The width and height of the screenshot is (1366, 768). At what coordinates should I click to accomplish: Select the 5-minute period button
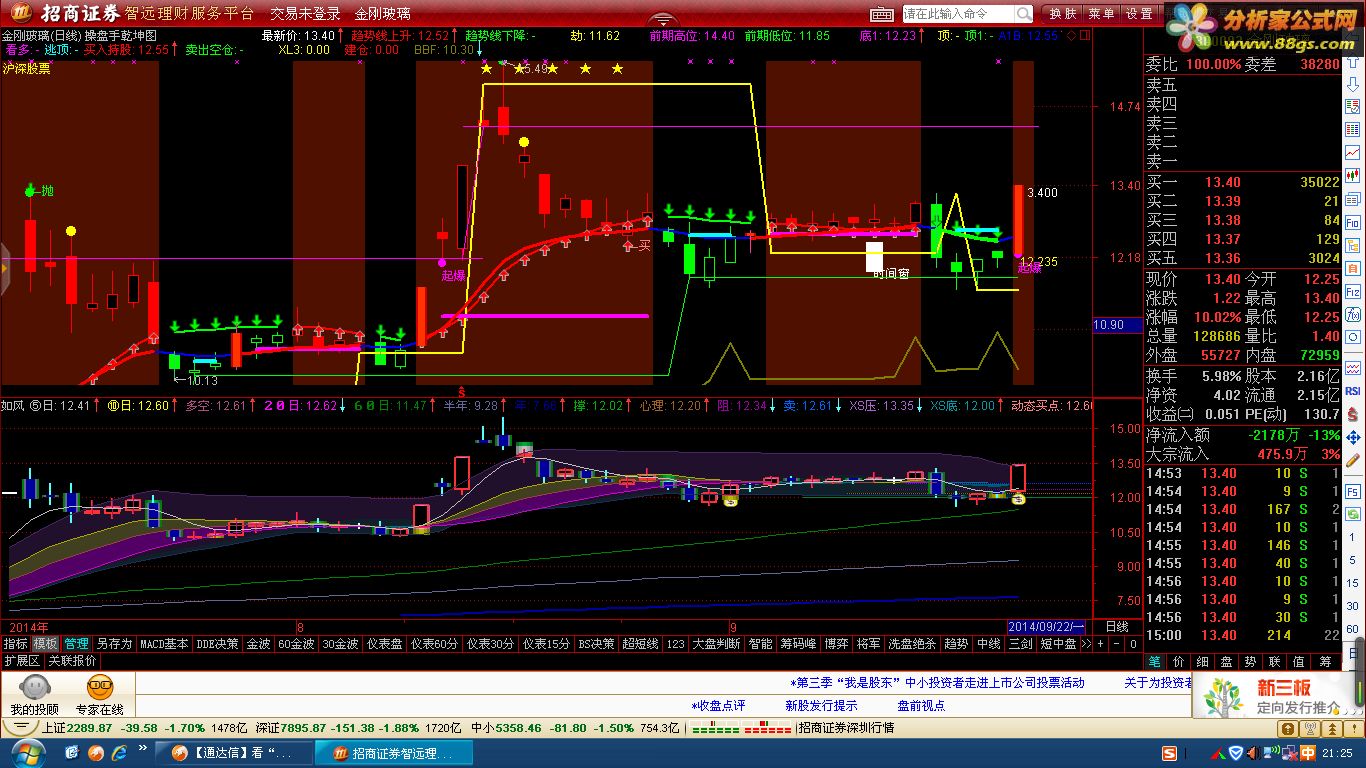coord(1353,562)
